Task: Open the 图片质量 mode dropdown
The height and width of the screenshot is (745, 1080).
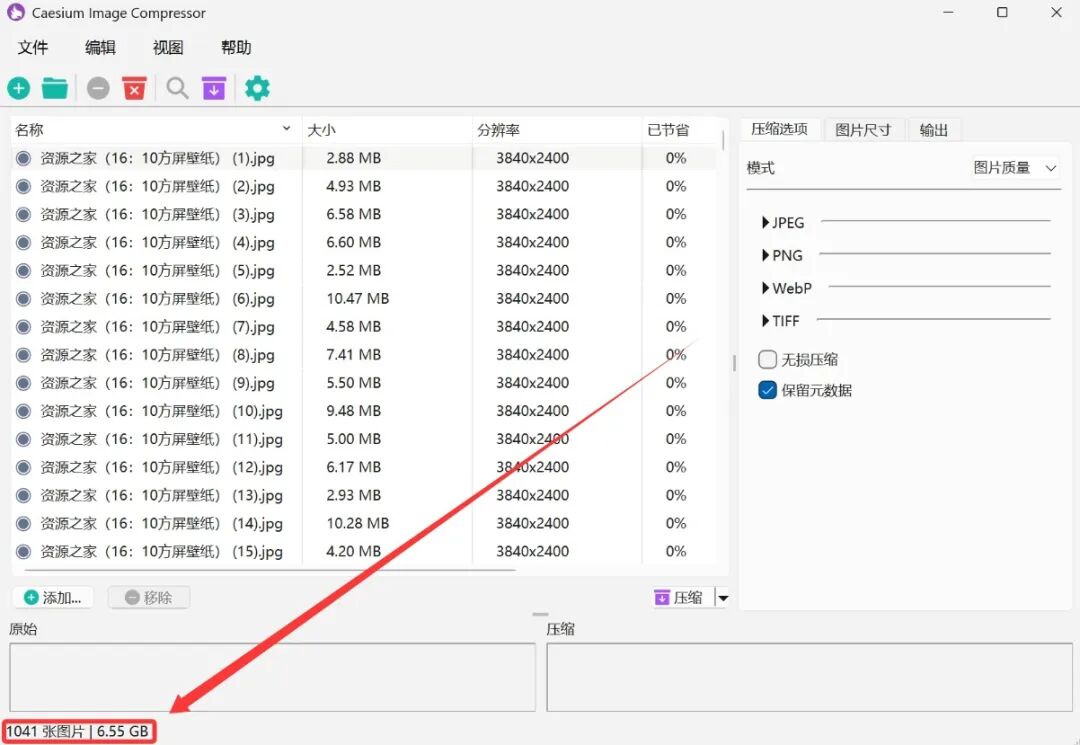Action: pyautogui.click(x=1015, y=168)
